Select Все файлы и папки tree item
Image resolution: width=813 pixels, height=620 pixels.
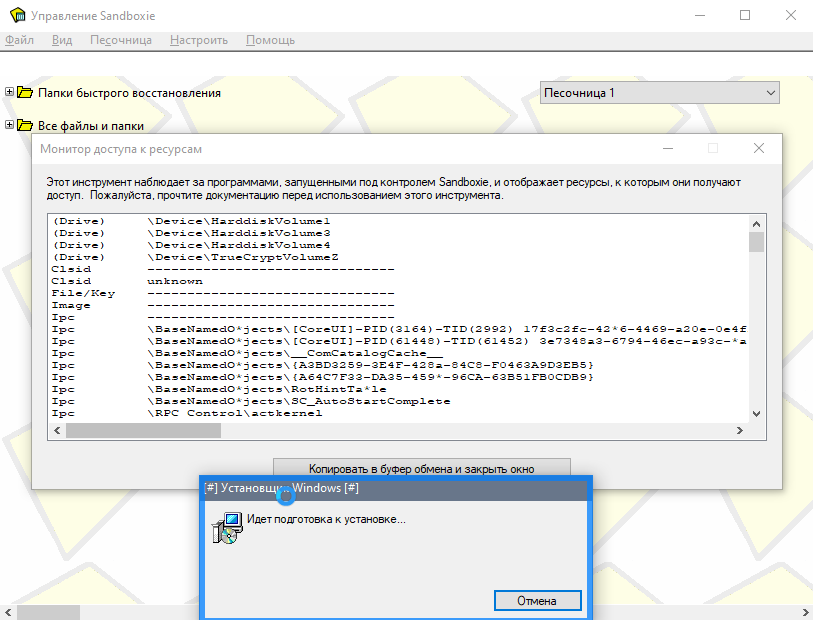[x=91, y=126]
